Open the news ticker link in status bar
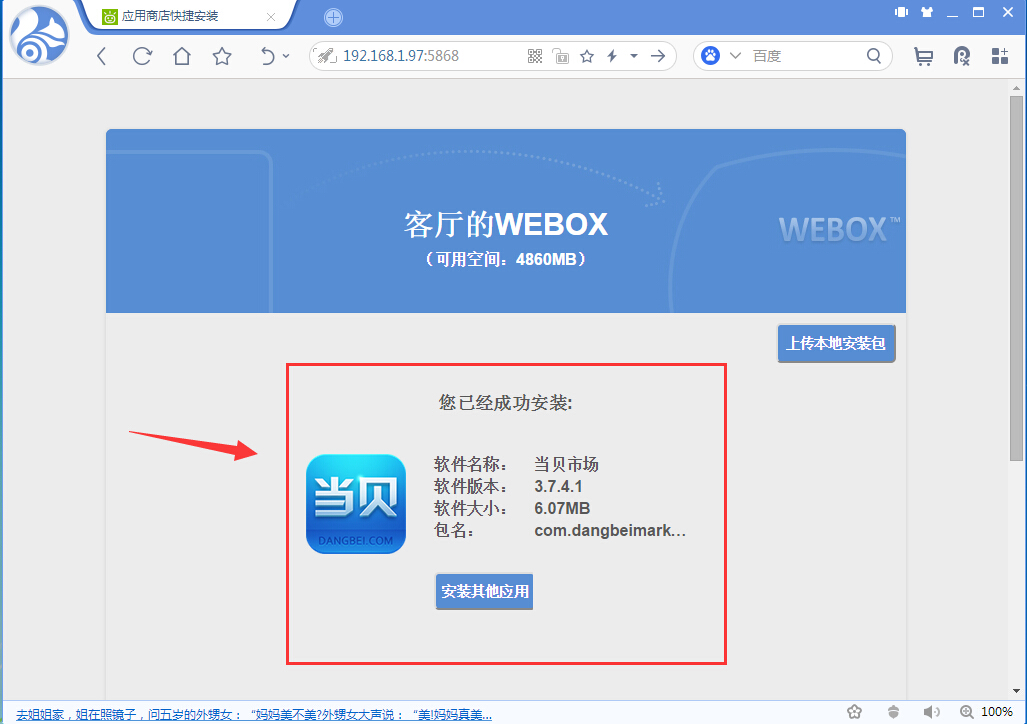The image size is (1027, 724). pyautogui.click(x=254, y=714)
